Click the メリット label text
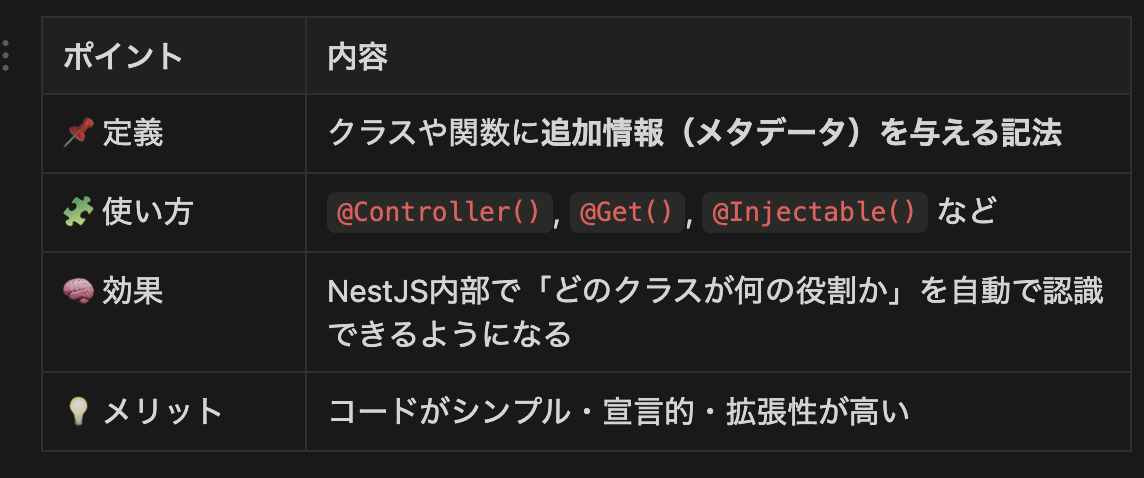This screenshot has height=478, width=1144. click(163, 411)
